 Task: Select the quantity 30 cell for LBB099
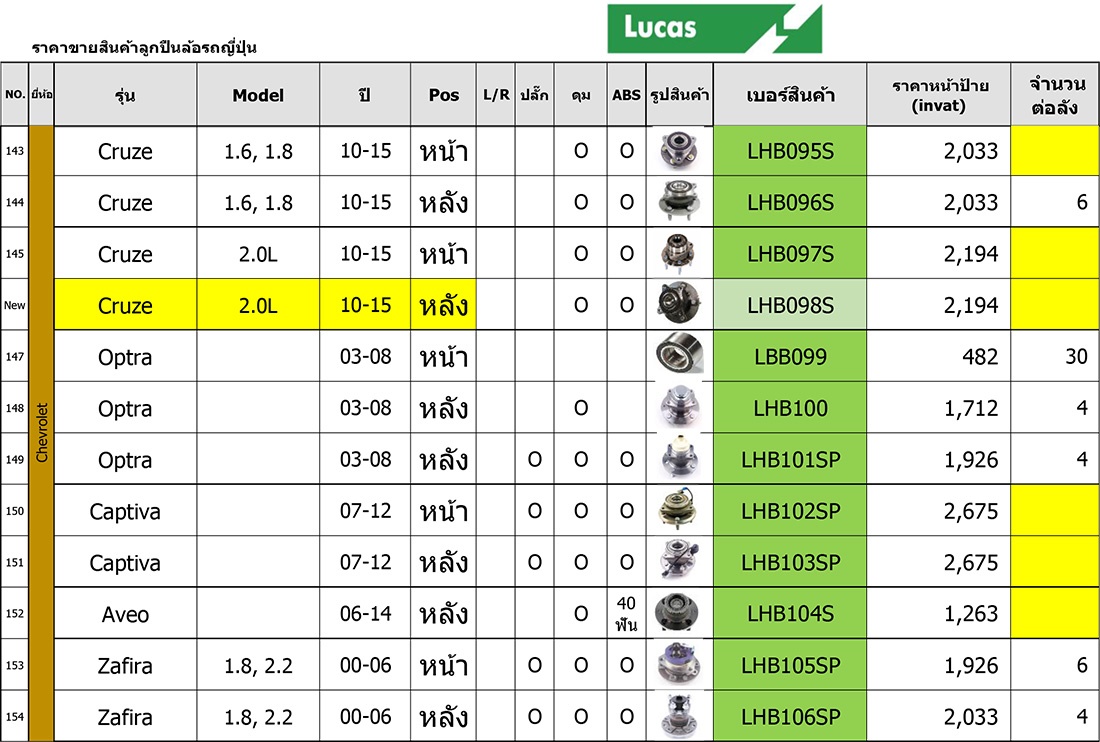[1055, 357]
